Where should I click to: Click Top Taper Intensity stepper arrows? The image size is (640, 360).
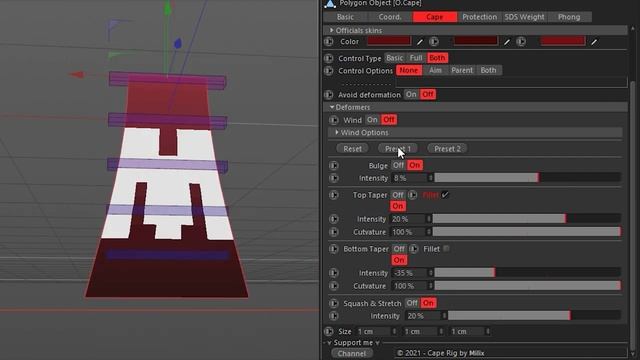point(429,219)
